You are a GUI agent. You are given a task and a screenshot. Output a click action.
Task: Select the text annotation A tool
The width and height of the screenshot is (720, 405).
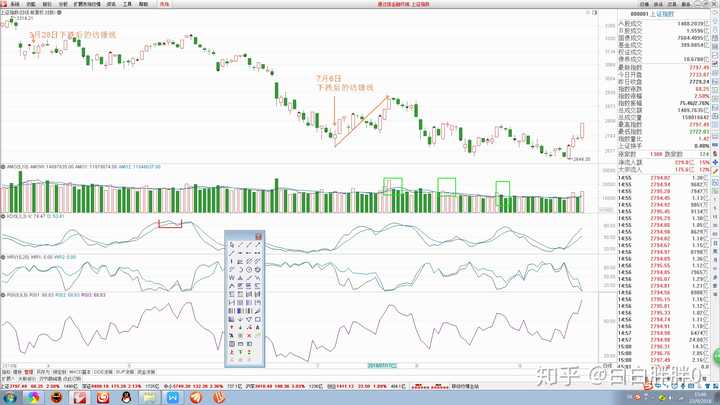pos(258,327)
